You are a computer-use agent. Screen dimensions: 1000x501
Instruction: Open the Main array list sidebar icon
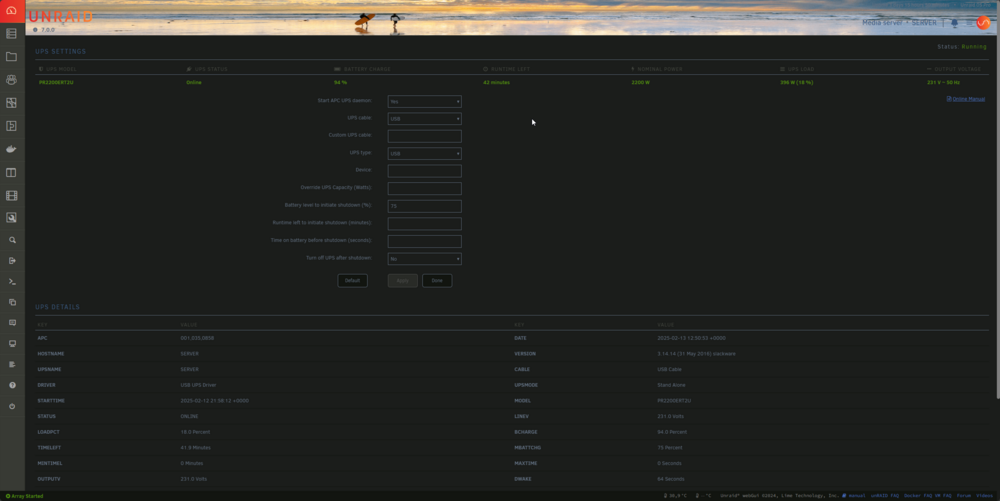[11, 33]
